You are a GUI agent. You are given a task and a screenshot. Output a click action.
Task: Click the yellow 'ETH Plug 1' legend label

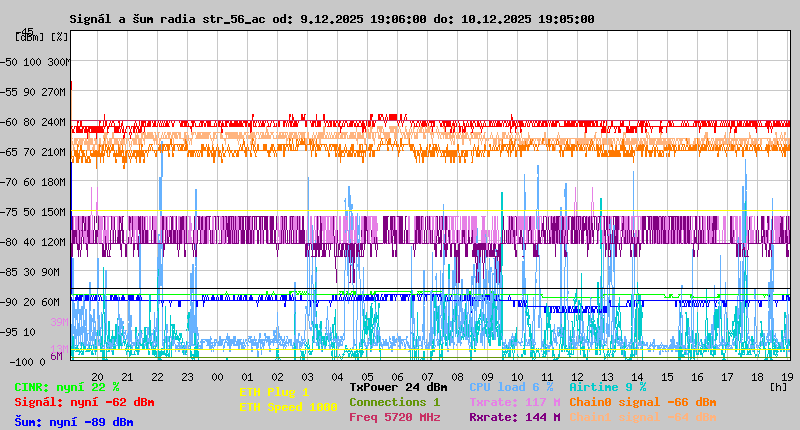[x=274, y=393]
